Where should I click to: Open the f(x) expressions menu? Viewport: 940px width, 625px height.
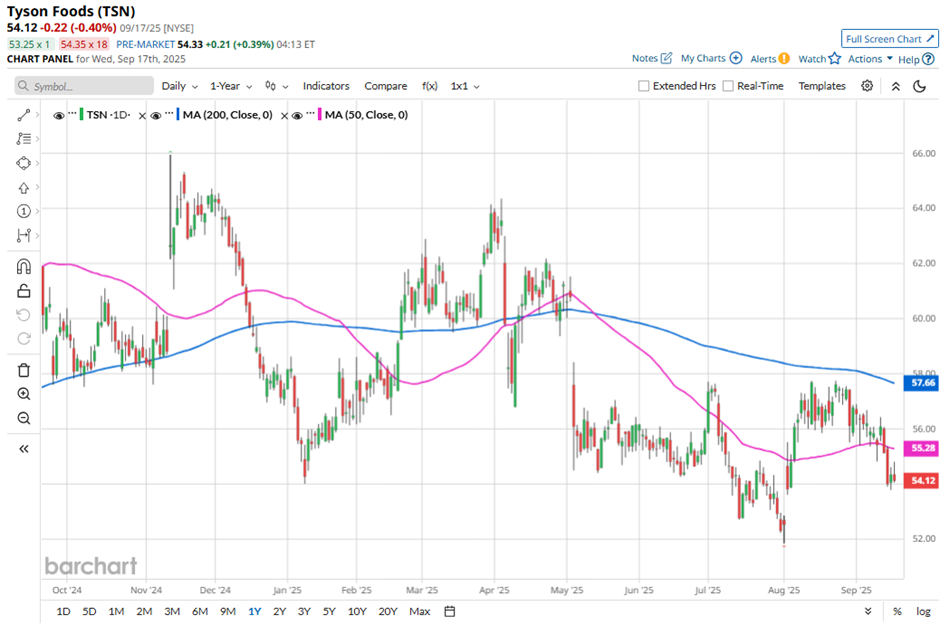(430, 86)
